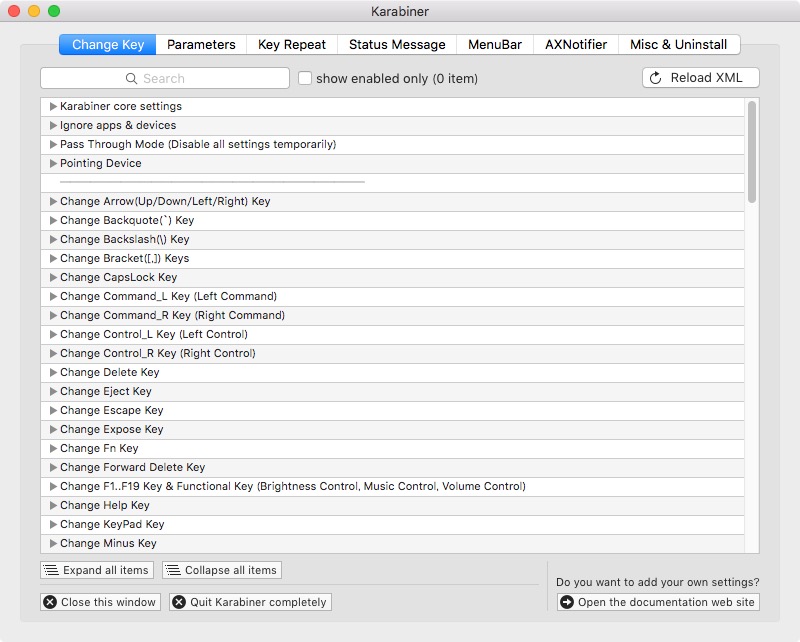
Task: Expand the Change CapsLock Key item
Action: click(x=53, y=278)
